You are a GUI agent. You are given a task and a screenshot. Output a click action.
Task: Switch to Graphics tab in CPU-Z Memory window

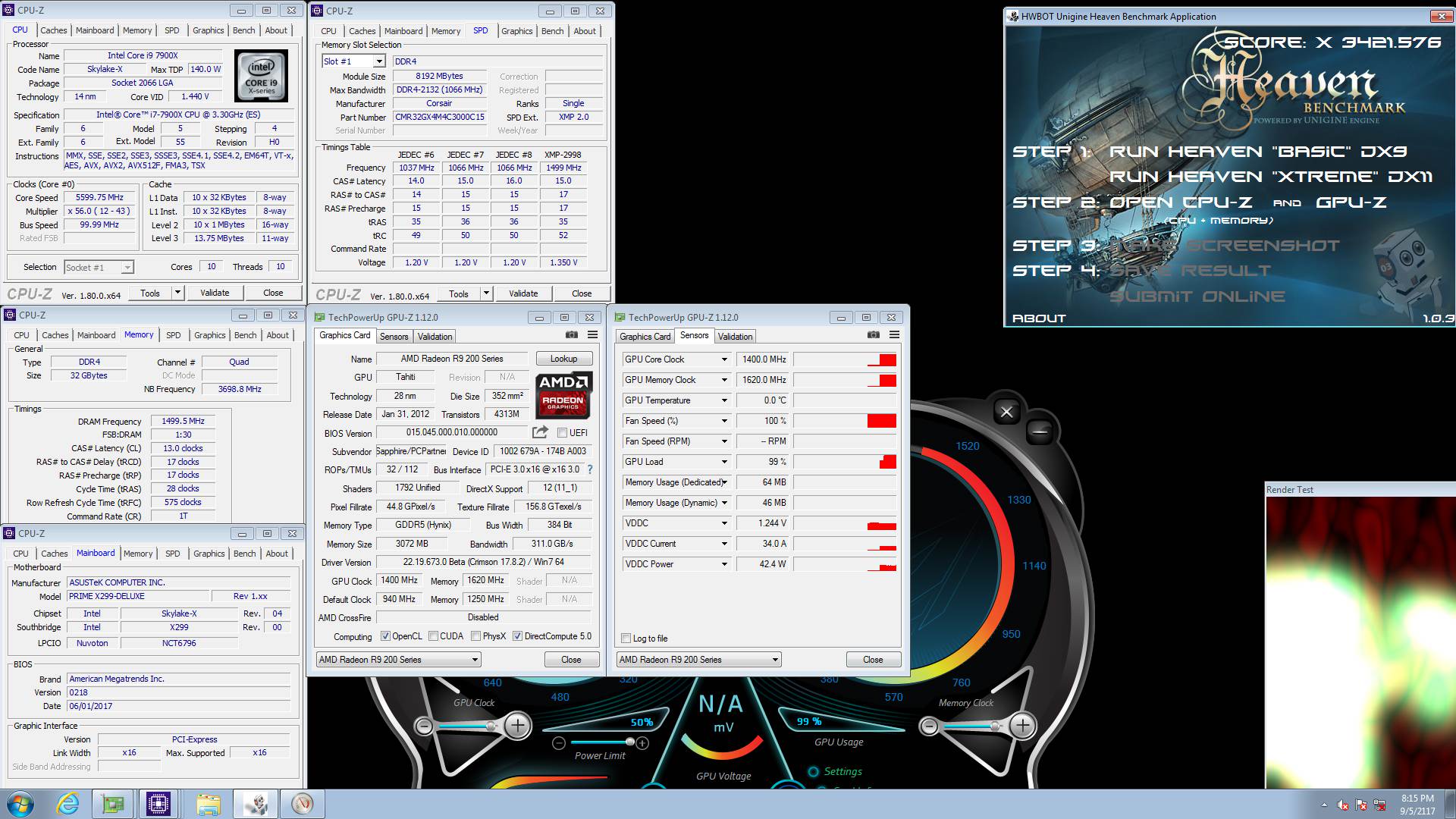pyautogui.click(x=209, y=335)
